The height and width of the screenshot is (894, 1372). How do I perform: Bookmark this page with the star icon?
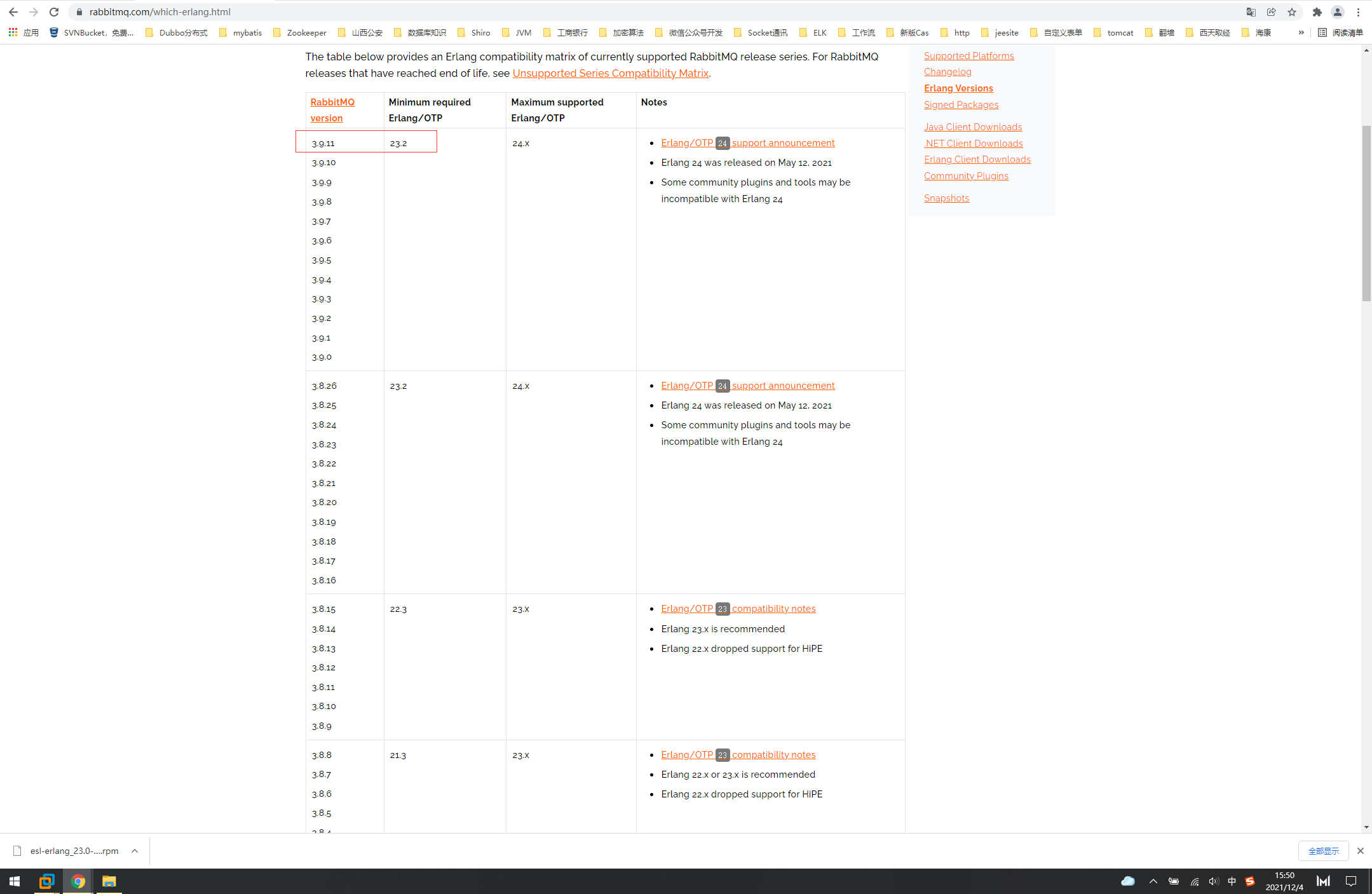[x=1292, y=12]
